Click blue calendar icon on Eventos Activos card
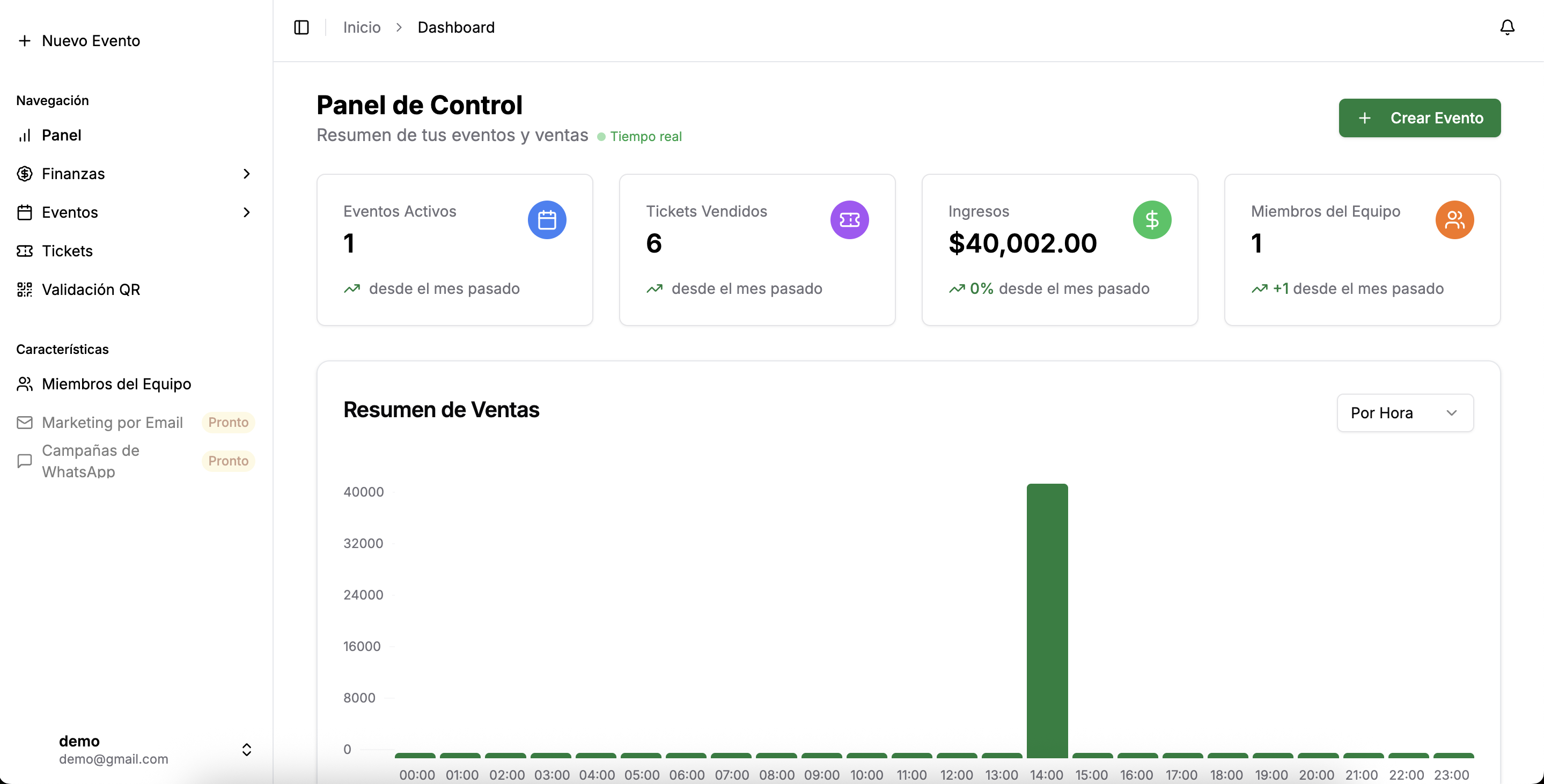The width and height of the screenshot is (1544, 784). click(x=547, y=220)
